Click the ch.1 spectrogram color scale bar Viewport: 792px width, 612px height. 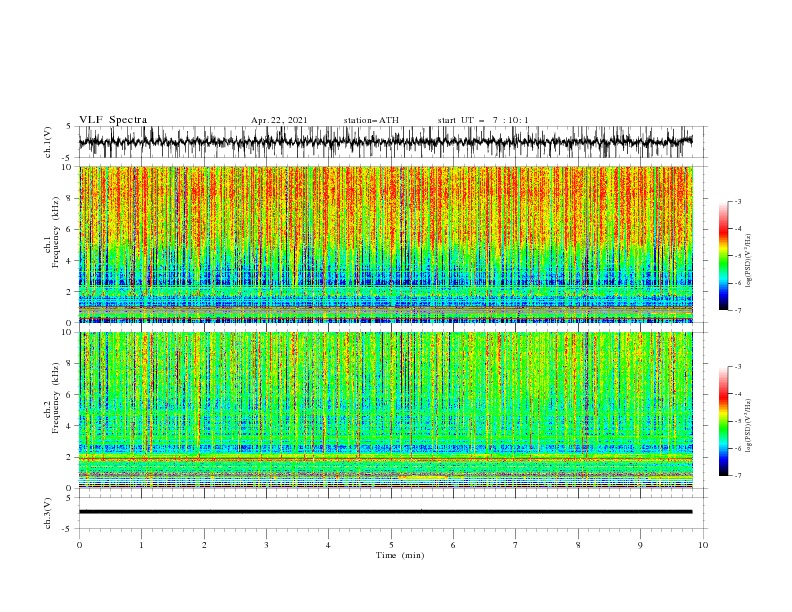724,256
